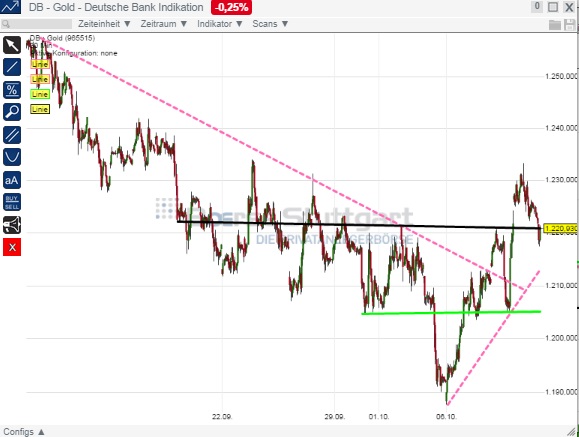The height and width of the screenshot is (437, 579).
Task: Choose the percent Fibonacci retracement tool
Action: pyautogui.click(x=12, y=90)
